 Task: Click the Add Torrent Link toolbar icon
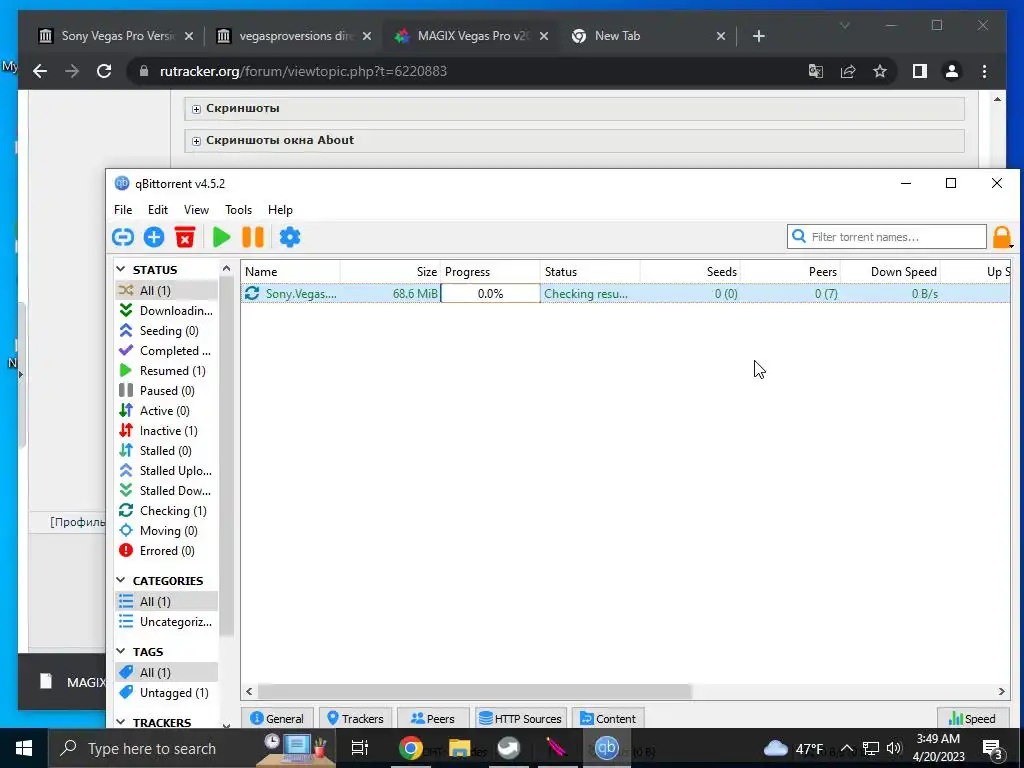[x=123, y=237]
